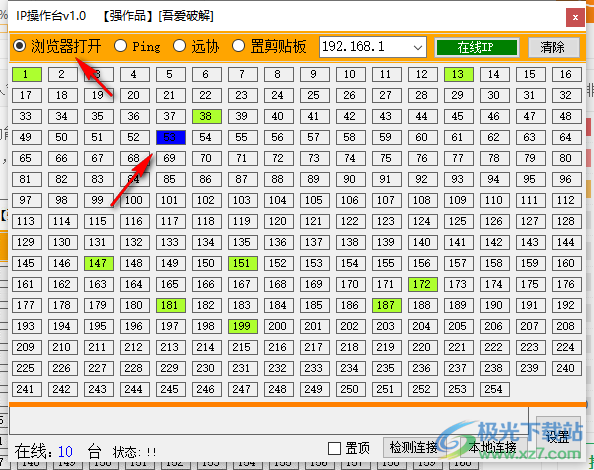Click IP cell 75
The width and height of the screenshot is (594, 470).
[387, 158]
